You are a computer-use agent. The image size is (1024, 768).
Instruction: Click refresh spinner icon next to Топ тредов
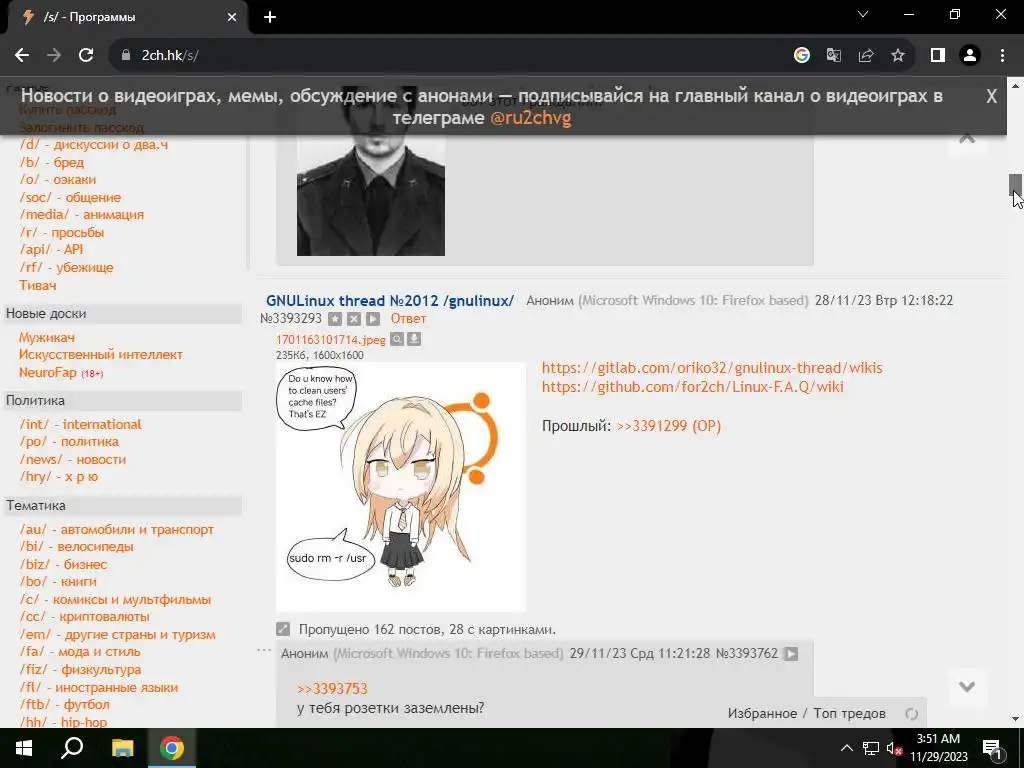(x=912, y=714)
